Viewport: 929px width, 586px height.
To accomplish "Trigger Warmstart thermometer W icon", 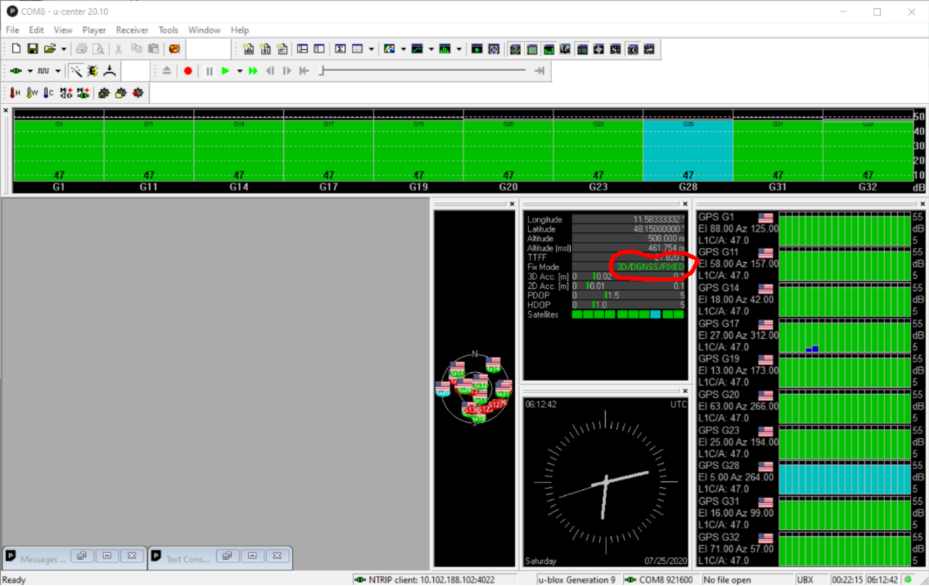I will coord(32,93).
